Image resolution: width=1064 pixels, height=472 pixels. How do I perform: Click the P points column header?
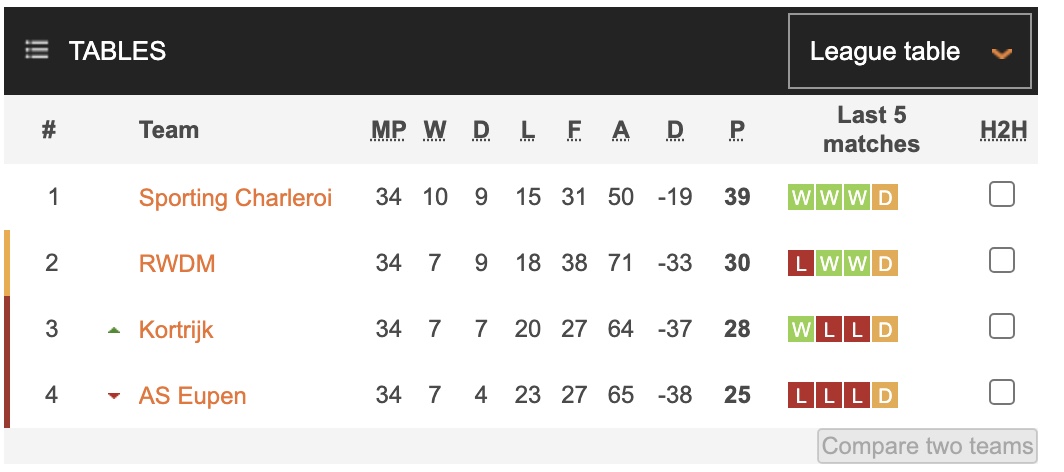737,130
